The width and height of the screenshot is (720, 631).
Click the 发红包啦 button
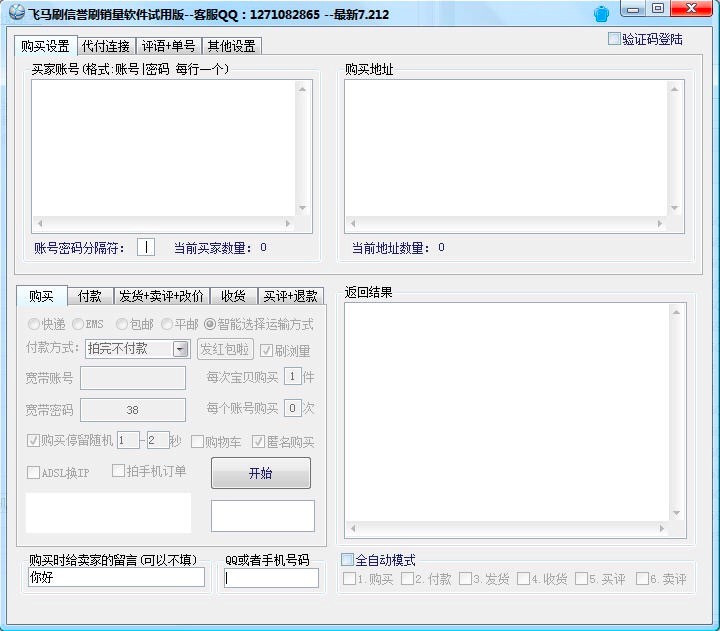[225, 349]
